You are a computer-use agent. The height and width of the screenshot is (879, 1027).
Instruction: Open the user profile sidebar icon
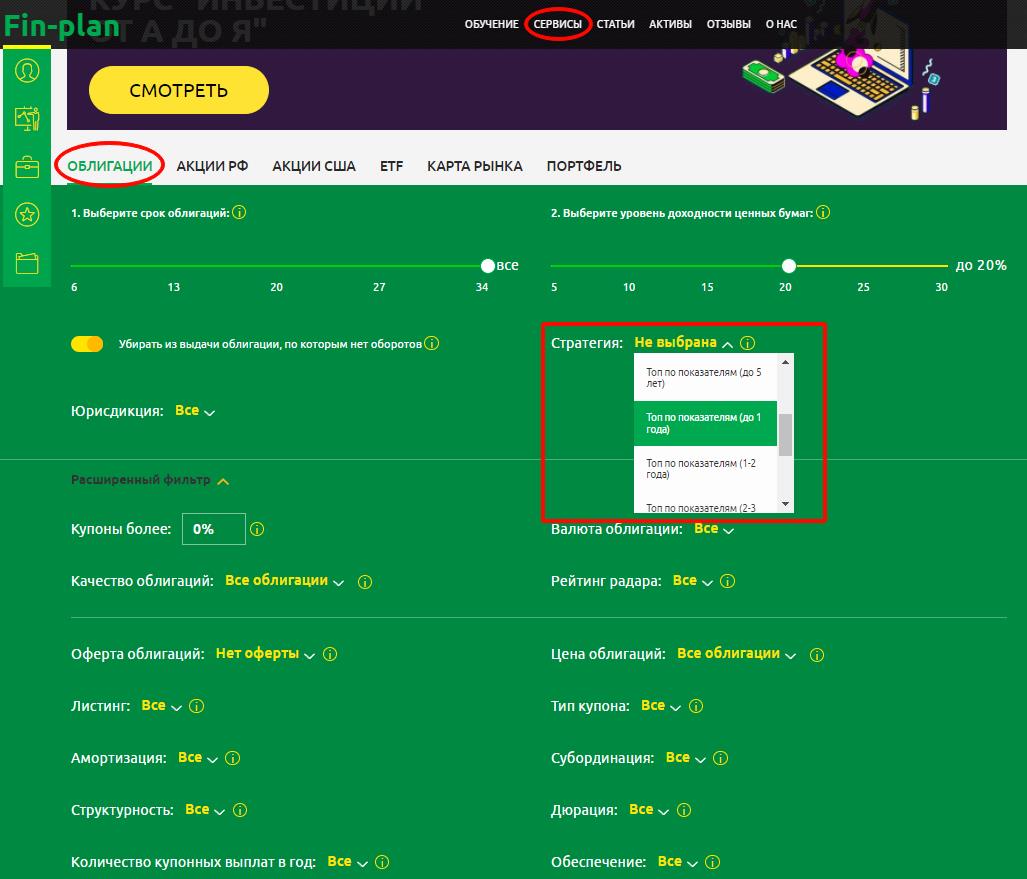[x=27, y=72]
